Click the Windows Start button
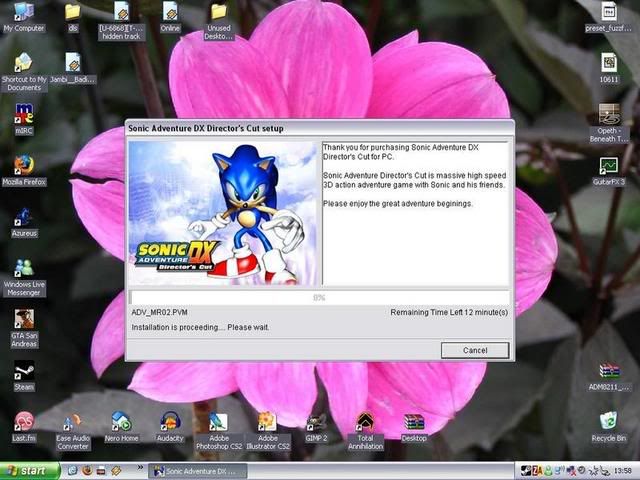Screen dimensions: 640x480 point(27,470)
